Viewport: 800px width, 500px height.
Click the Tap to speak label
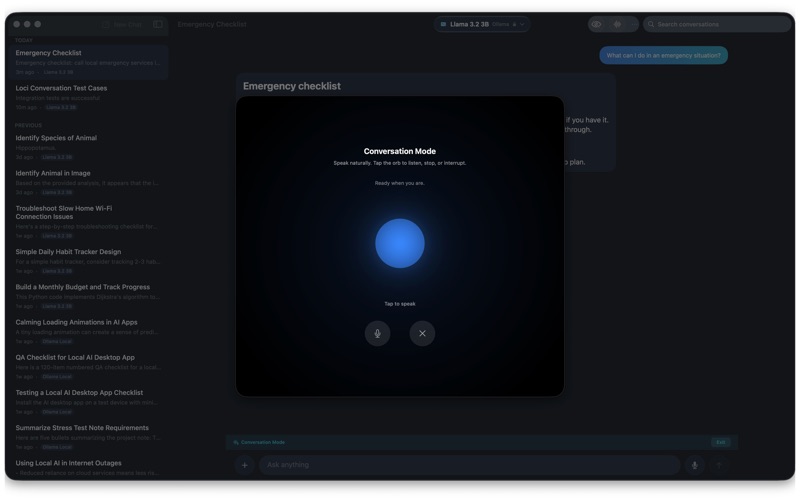pos(399,304)
